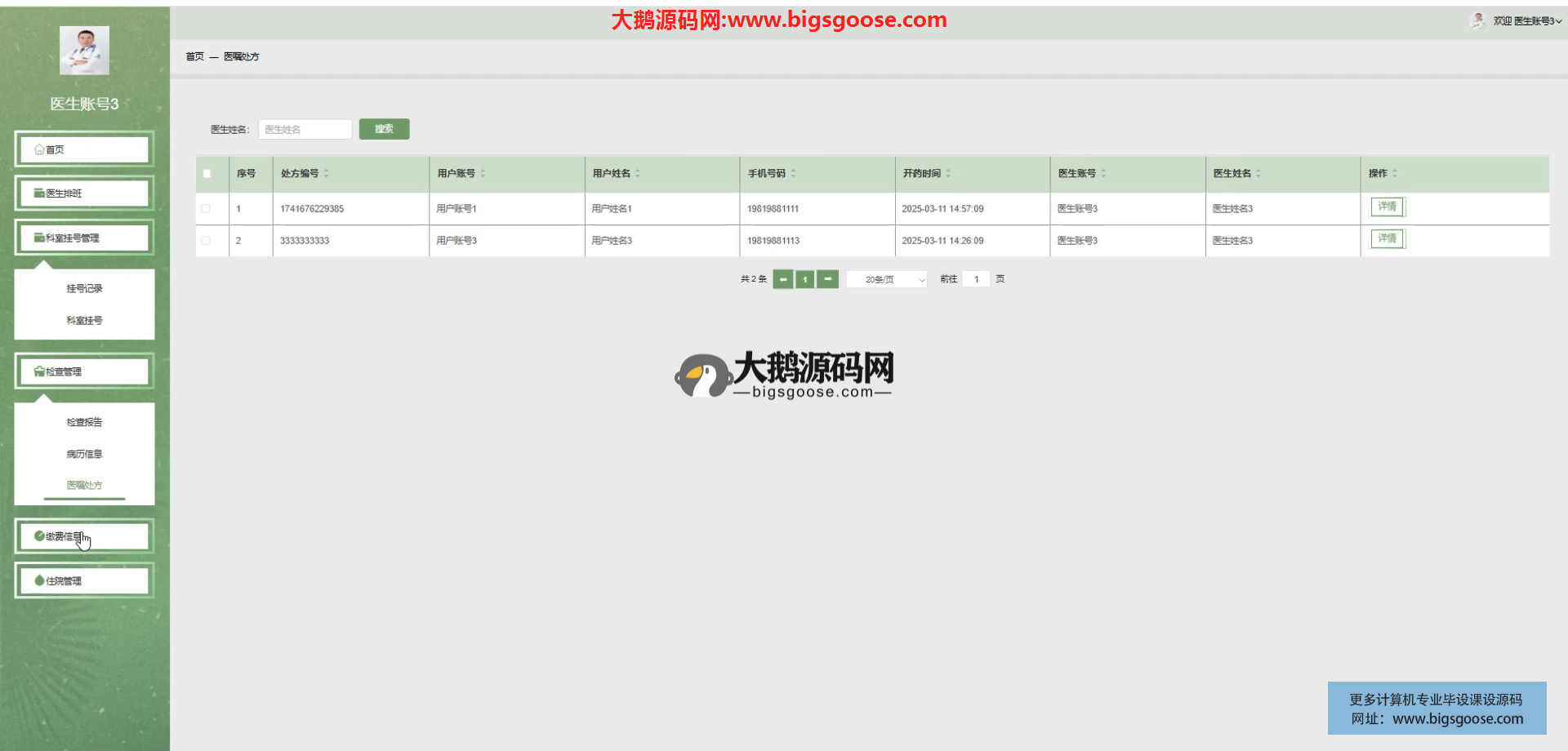Click the doctor avatar photo in sidebar
The height and width of the screenshot is (751, 1568).
pos(84,51)
